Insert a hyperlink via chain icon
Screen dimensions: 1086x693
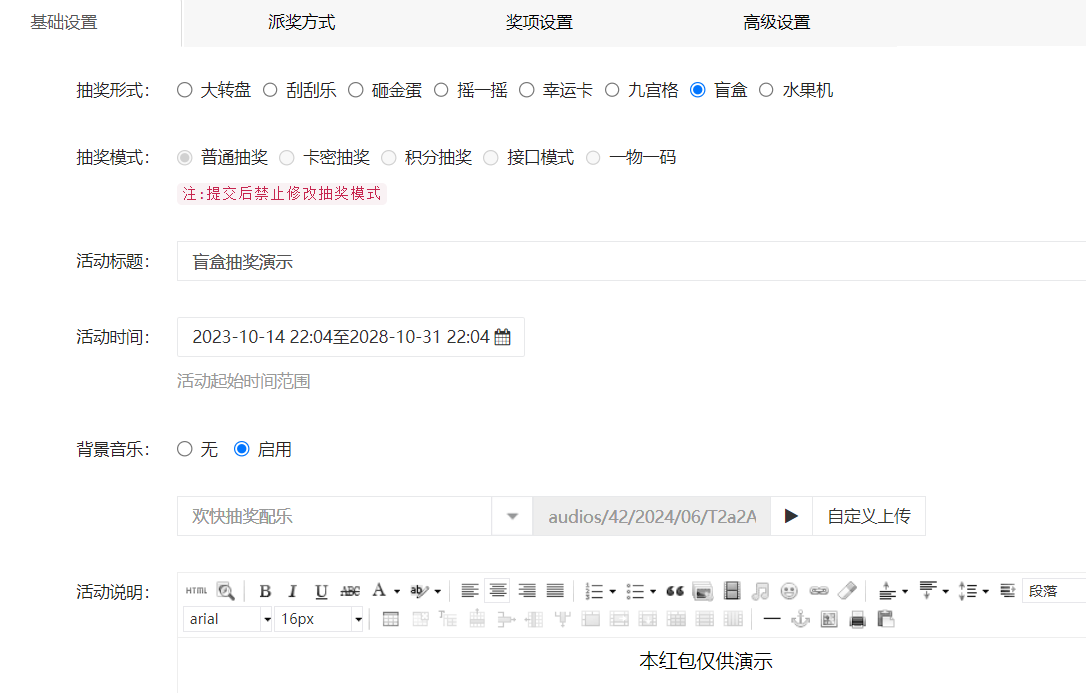(x=819, y=591)
